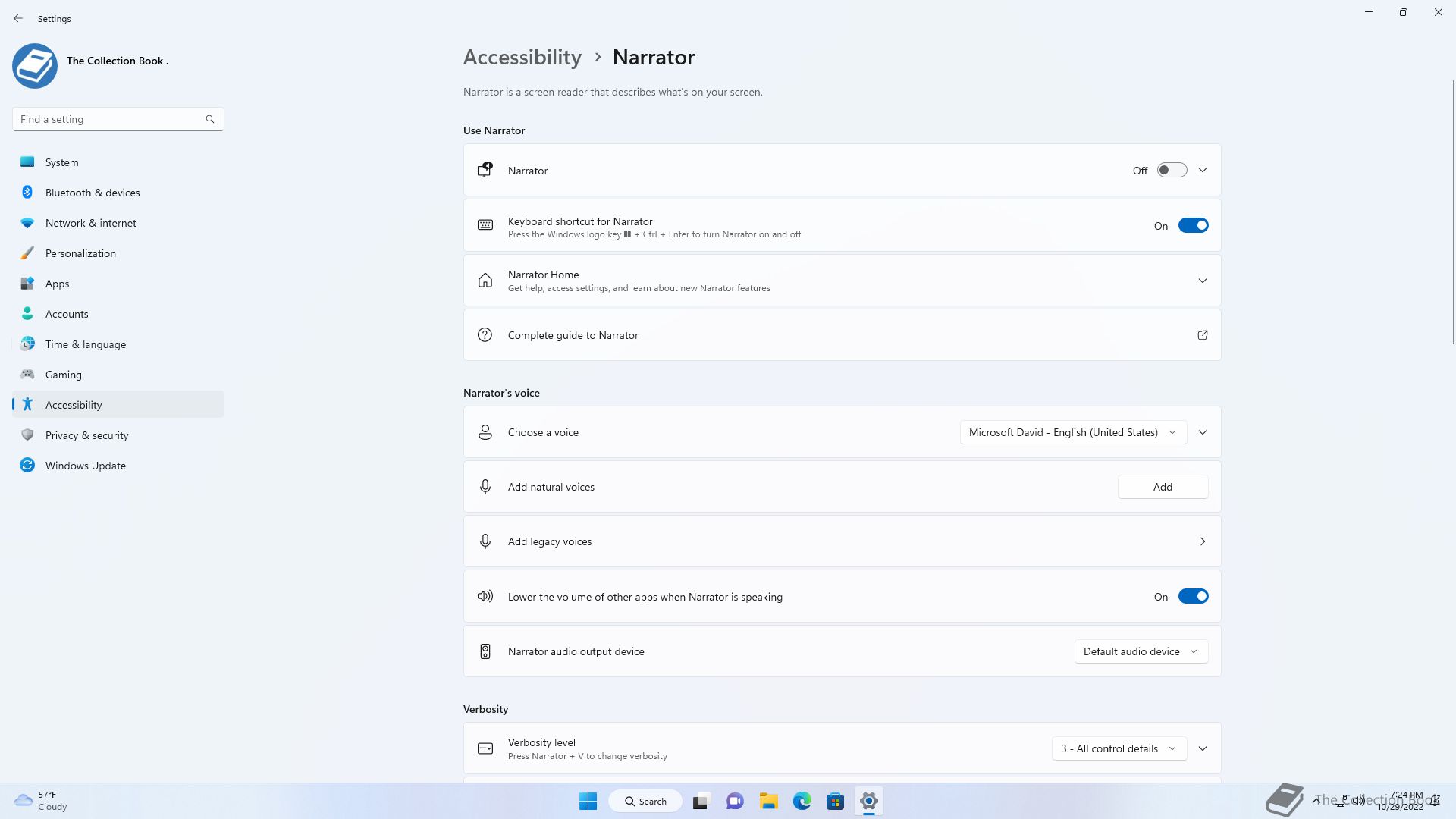The width and height of the screenshot is (1456, 819).
Task: Expand the Verbosity level row
Action: 1203,748
